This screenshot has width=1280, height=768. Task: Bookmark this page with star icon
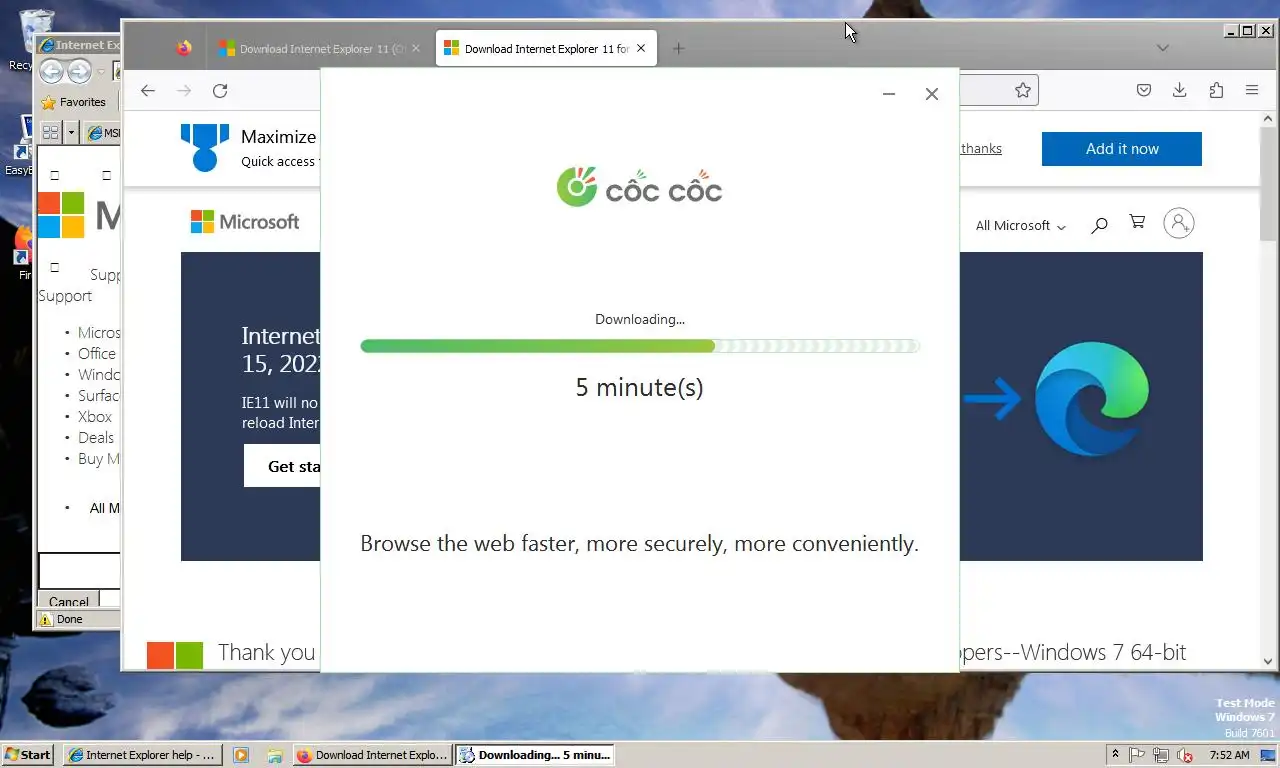[1022, 90]
